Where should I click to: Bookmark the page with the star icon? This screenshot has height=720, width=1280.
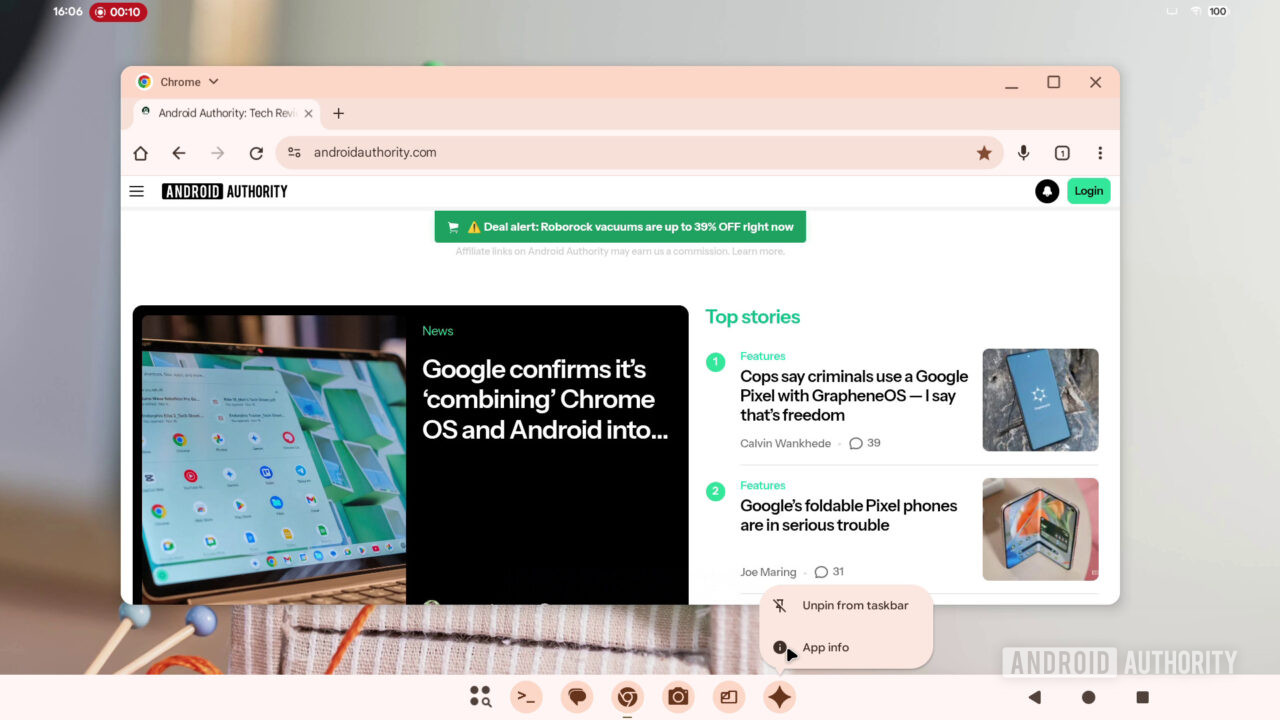(x=984, y=152)
